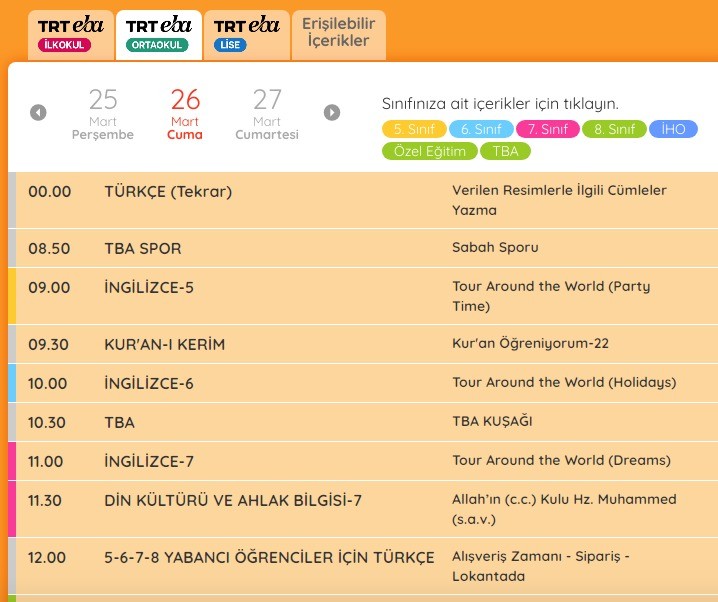Filter by 7. Sınıf tag
Screen dimensions: 718x602
547,129
